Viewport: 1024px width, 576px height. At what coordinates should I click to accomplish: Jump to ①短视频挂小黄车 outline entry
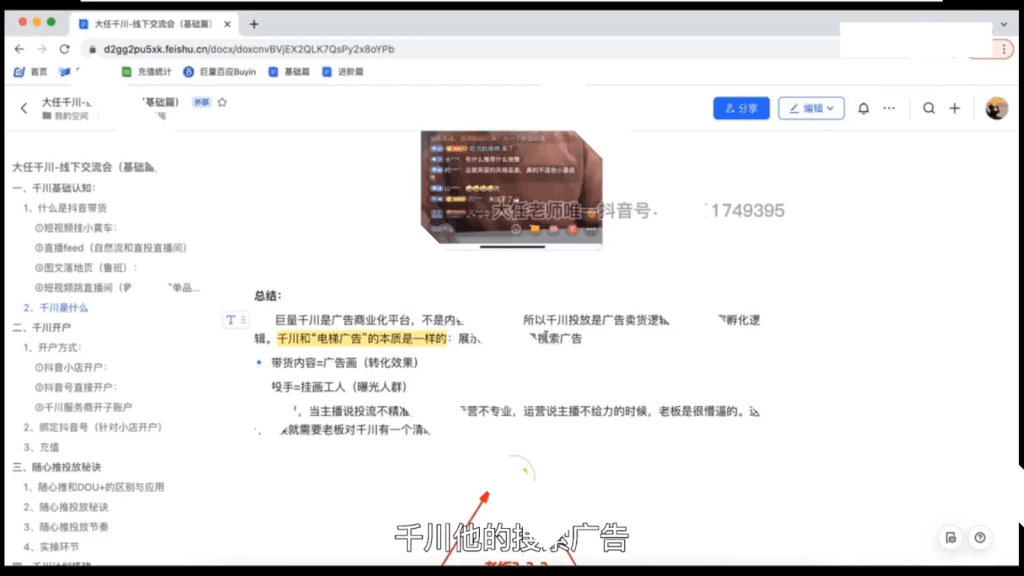pos(76,228)
